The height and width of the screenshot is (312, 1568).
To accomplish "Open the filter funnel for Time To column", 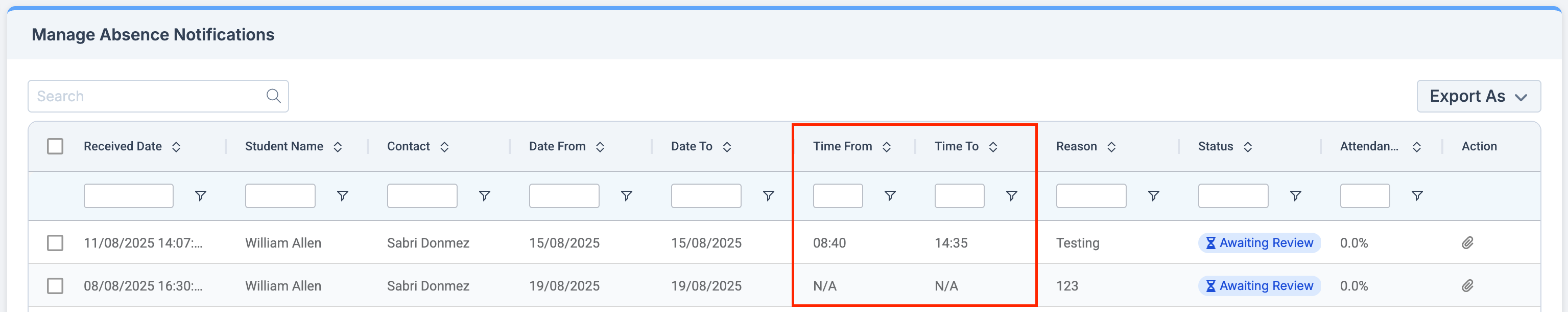I will [x=1012, y=195].
